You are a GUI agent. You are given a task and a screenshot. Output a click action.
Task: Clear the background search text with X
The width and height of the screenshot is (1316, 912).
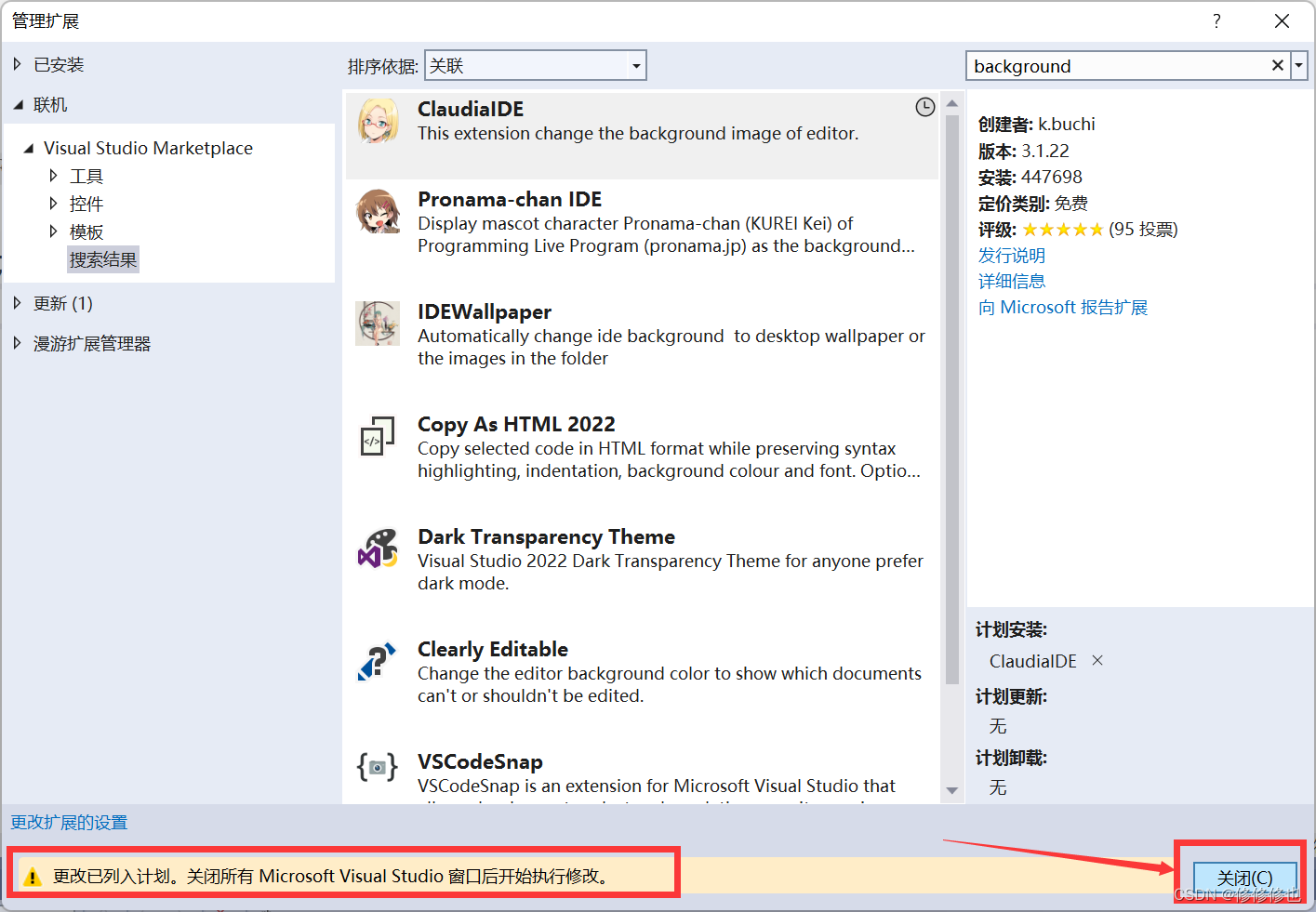point(1277,65)
